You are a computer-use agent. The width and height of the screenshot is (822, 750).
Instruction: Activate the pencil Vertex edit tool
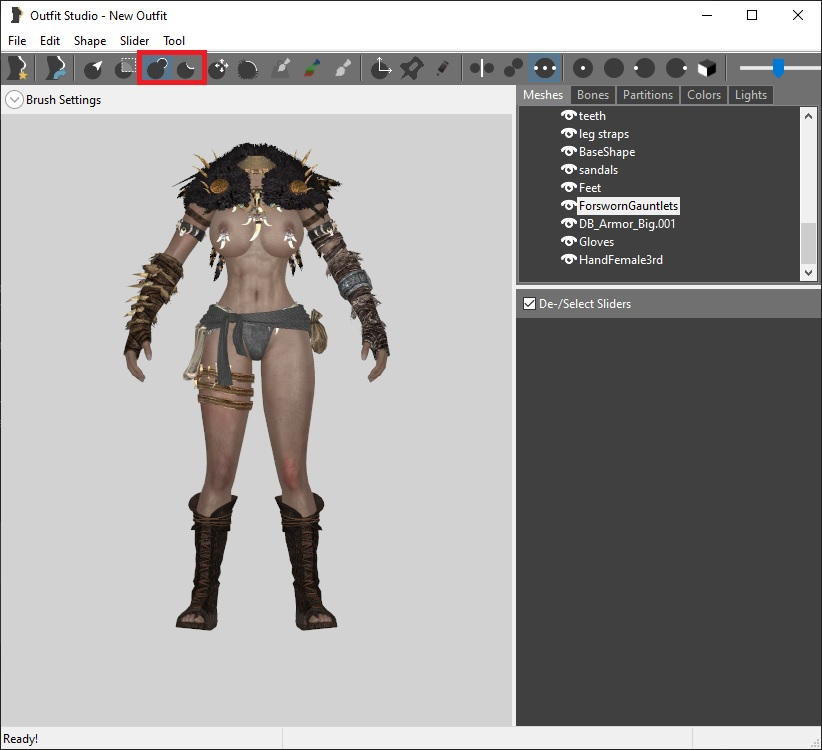[442, 69]
